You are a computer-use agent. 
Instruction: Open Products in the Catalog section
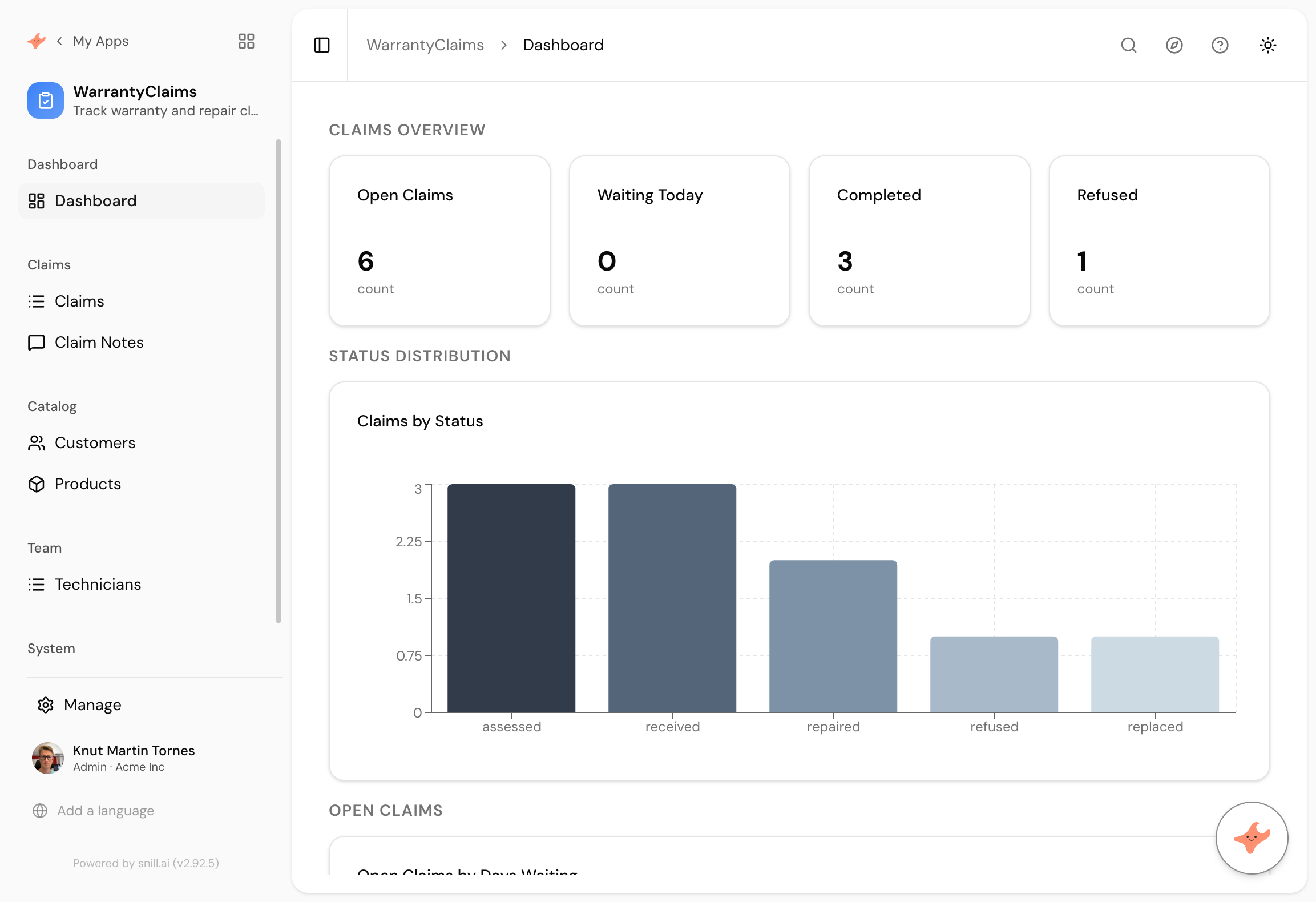[142, 484]
